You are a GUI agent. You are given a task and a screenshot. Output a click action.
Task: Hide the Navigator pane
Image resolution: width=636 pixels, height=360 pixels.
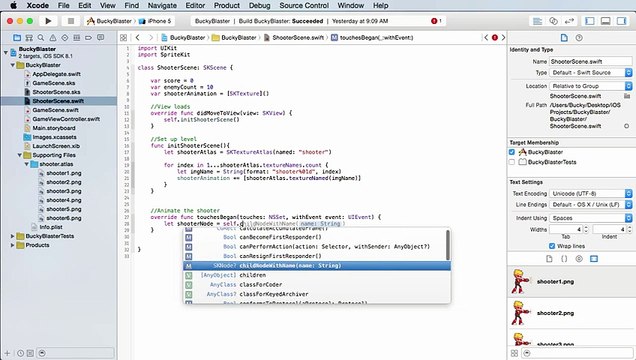point(590,21)
